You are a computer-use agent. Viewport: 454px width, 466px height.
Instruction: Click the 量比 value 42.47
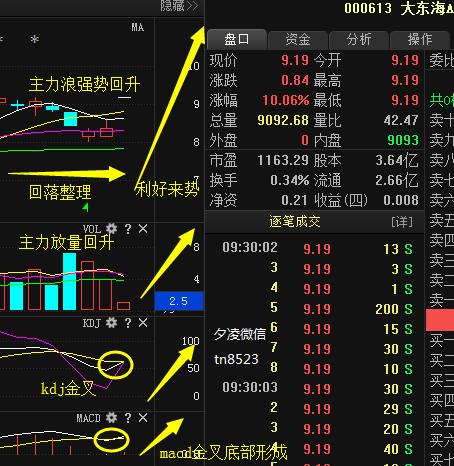click(x=401, y=120)
